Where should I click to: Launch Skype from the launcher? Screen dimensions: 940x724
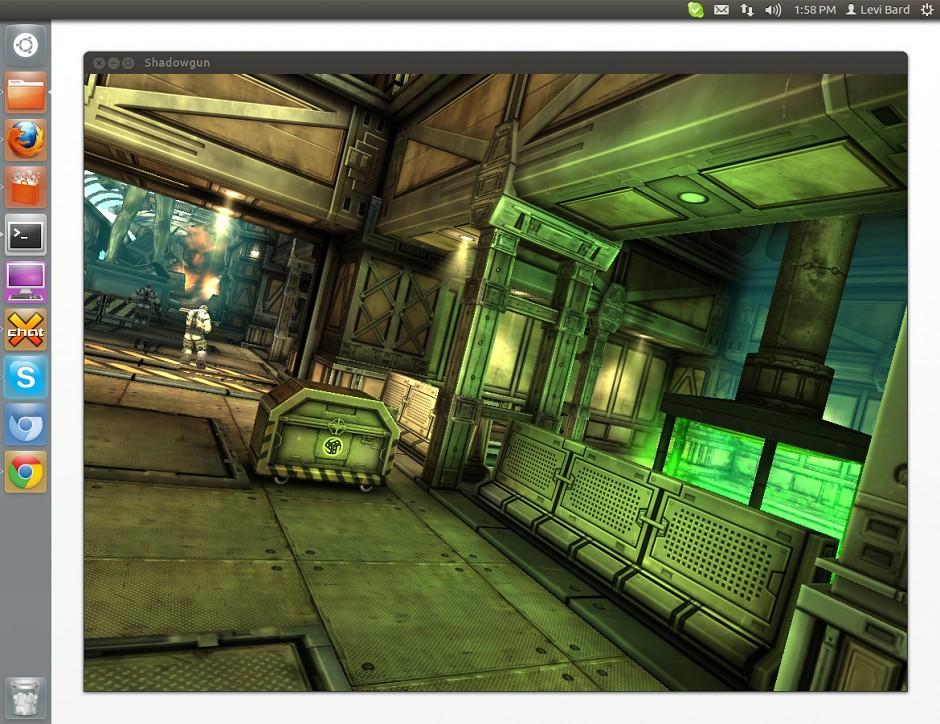pyautogui.click(x=25, y=378)
